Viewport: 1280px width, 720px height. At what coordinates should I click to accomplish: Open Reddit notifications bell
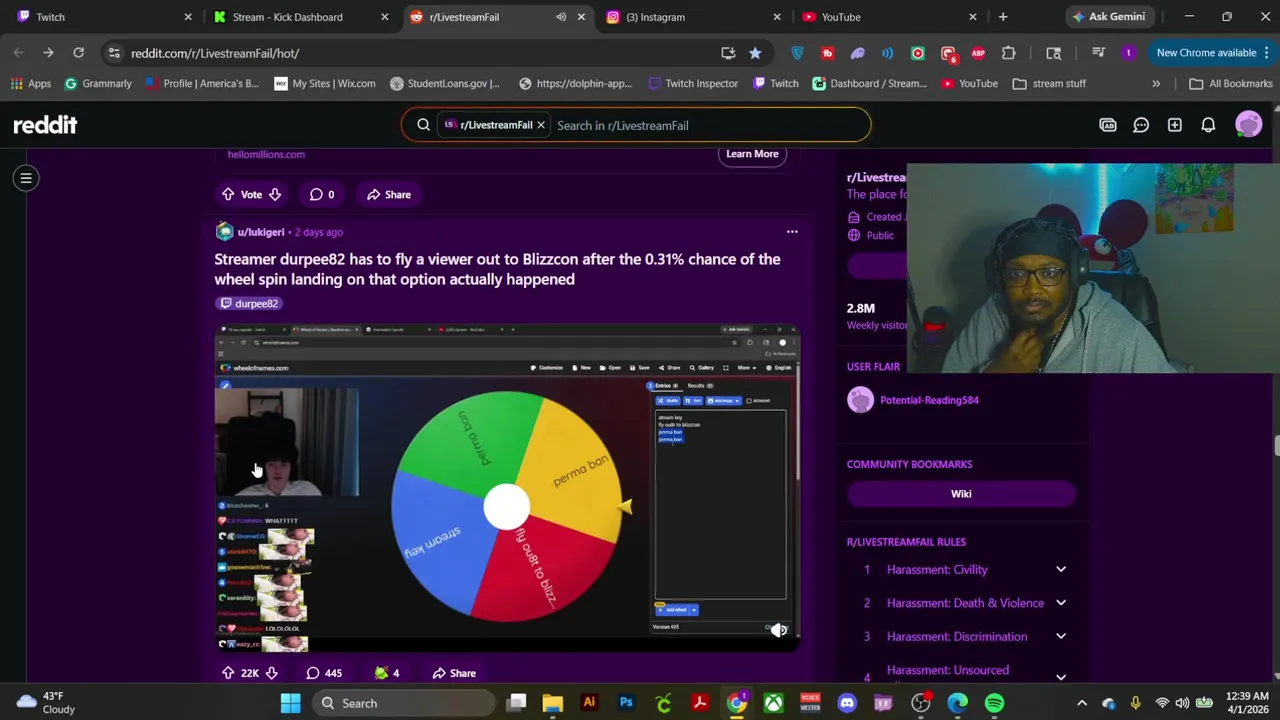point(1208,125)
